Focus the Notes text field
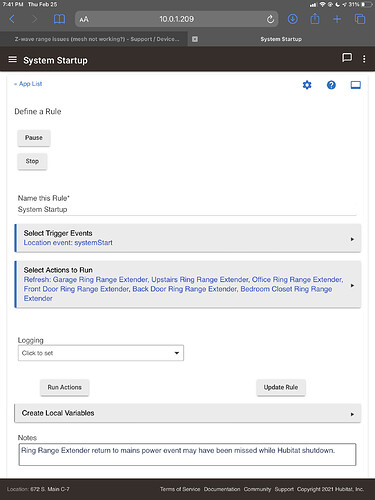Image resolution: width=375 pixels, height=500 pixels. point(187,454)
